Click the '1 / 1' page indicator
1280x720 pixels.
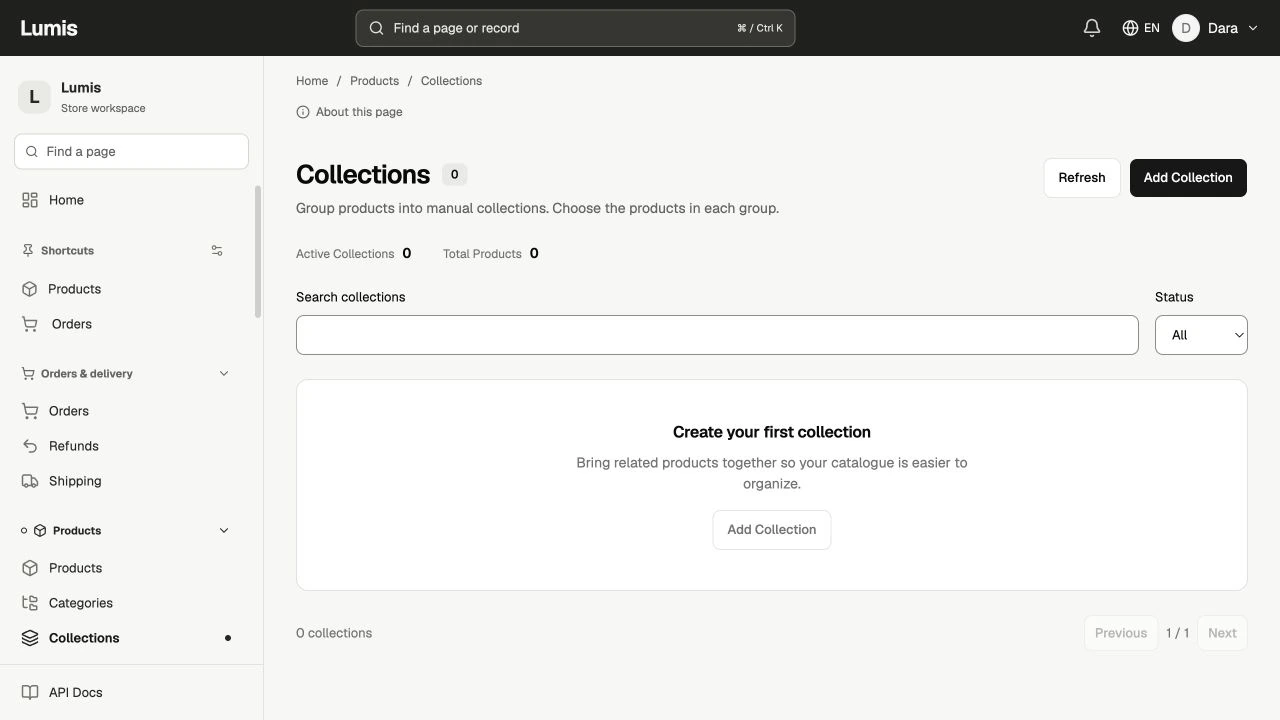tap(1178, 633)
